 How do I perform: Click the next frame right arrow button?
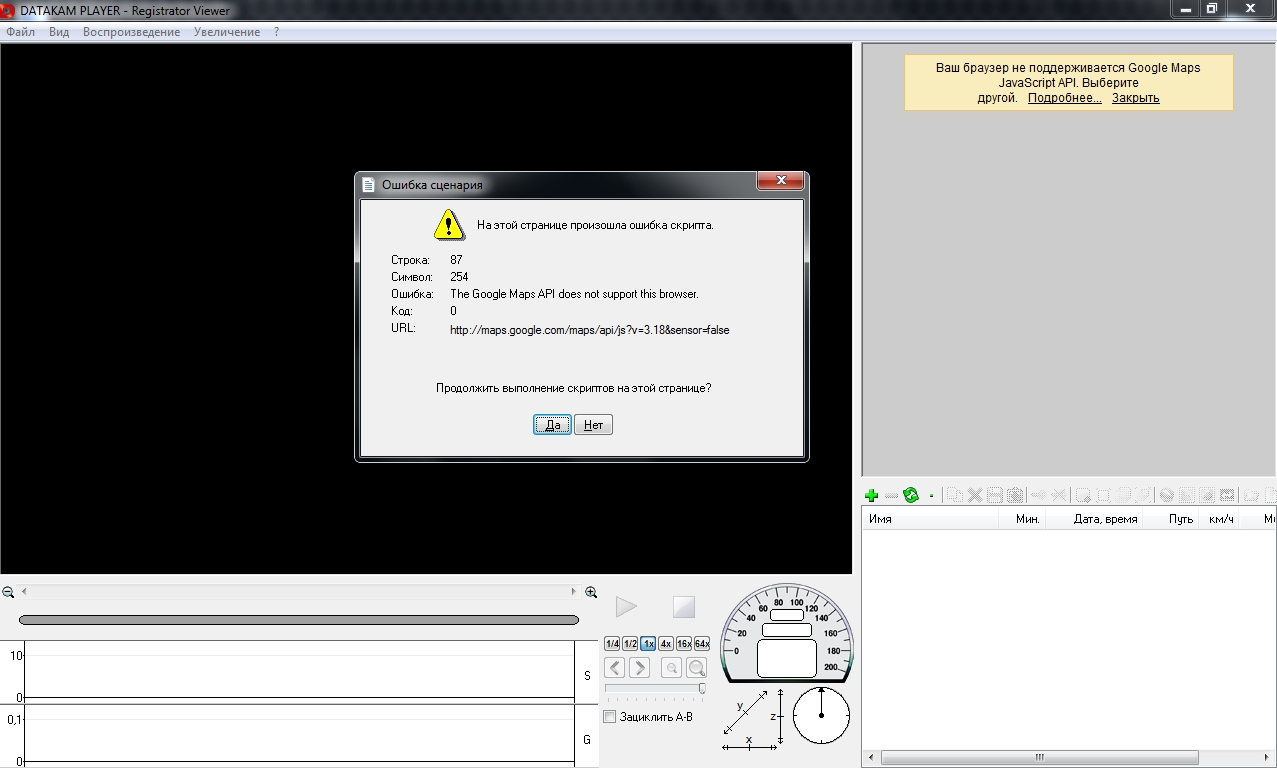pos(639,668)
